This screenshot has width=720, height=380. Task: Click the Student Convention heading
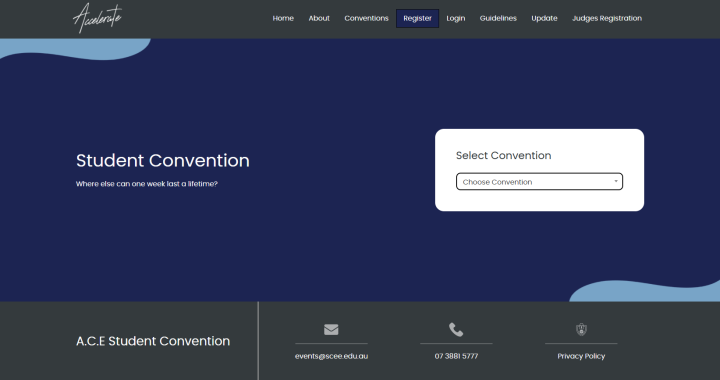pos(163,161)
